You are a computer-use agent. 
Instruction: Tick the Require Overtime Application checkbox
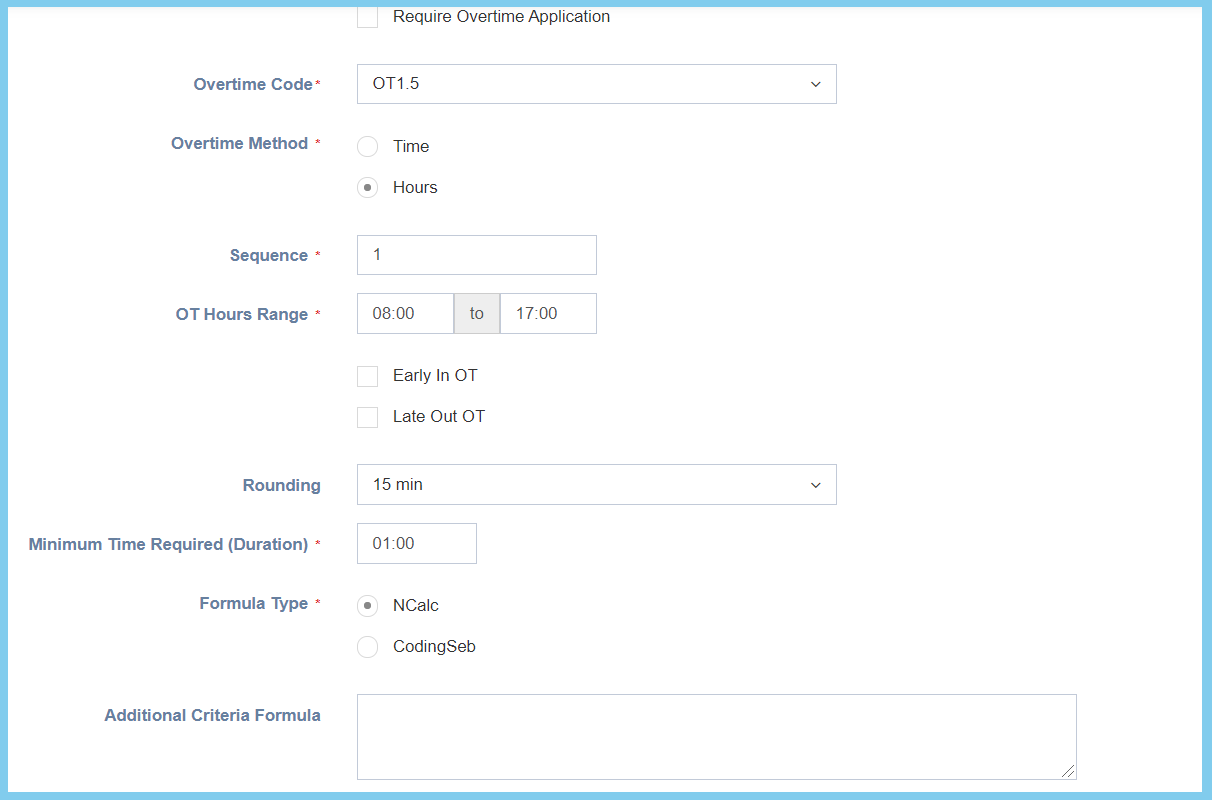[x=368, y=18]
